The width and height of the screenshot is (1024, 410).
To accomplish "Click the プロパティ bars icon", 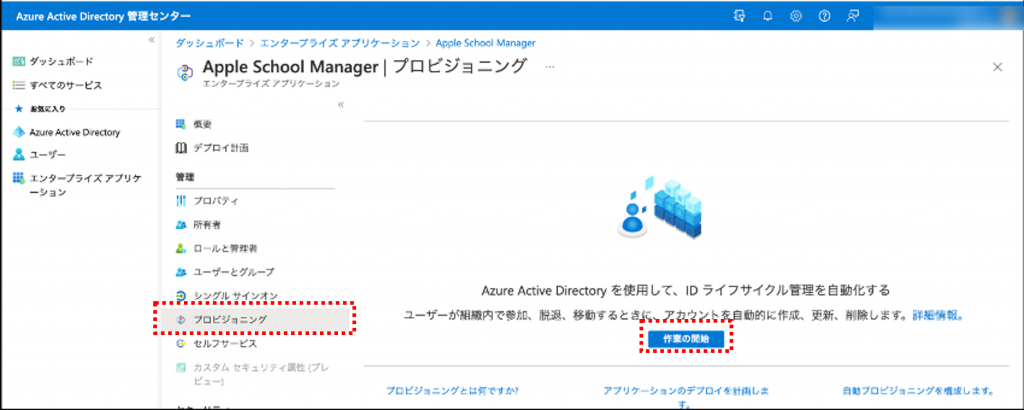I will coord(181,200).
